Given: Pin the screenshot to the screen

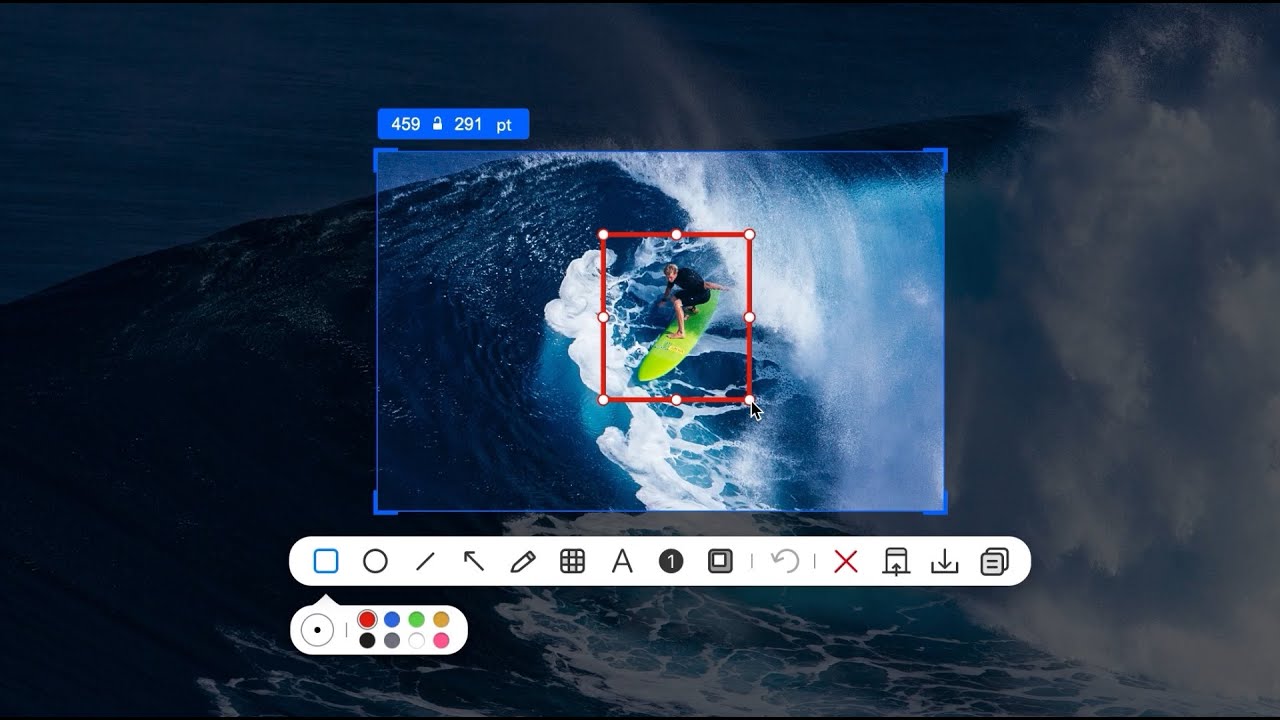Looking at the screenshot, I should pos(895,562).
